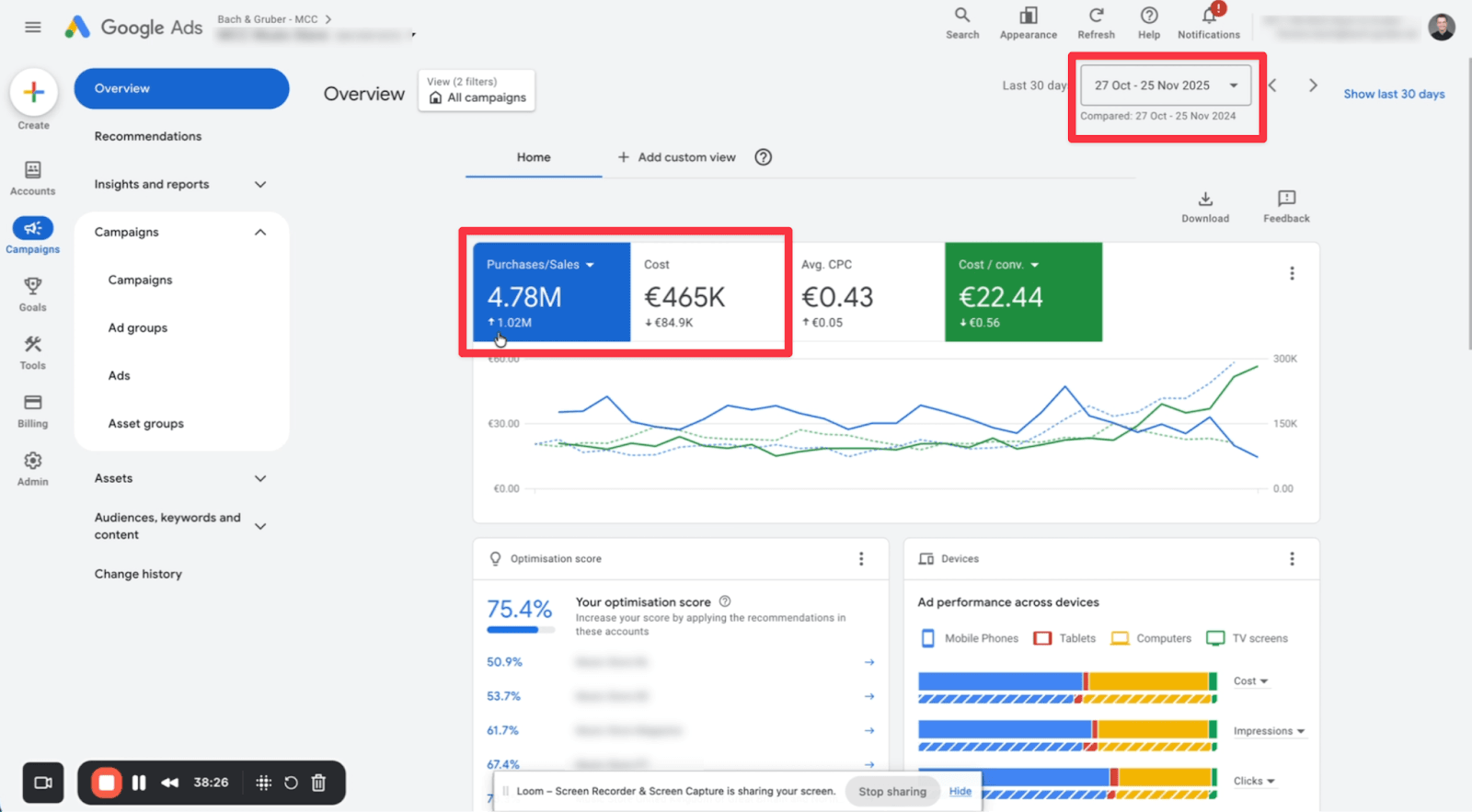The image size is (1472, 812).
Task: Open Ads under Campaigns
Action: [x=120, y=376]
